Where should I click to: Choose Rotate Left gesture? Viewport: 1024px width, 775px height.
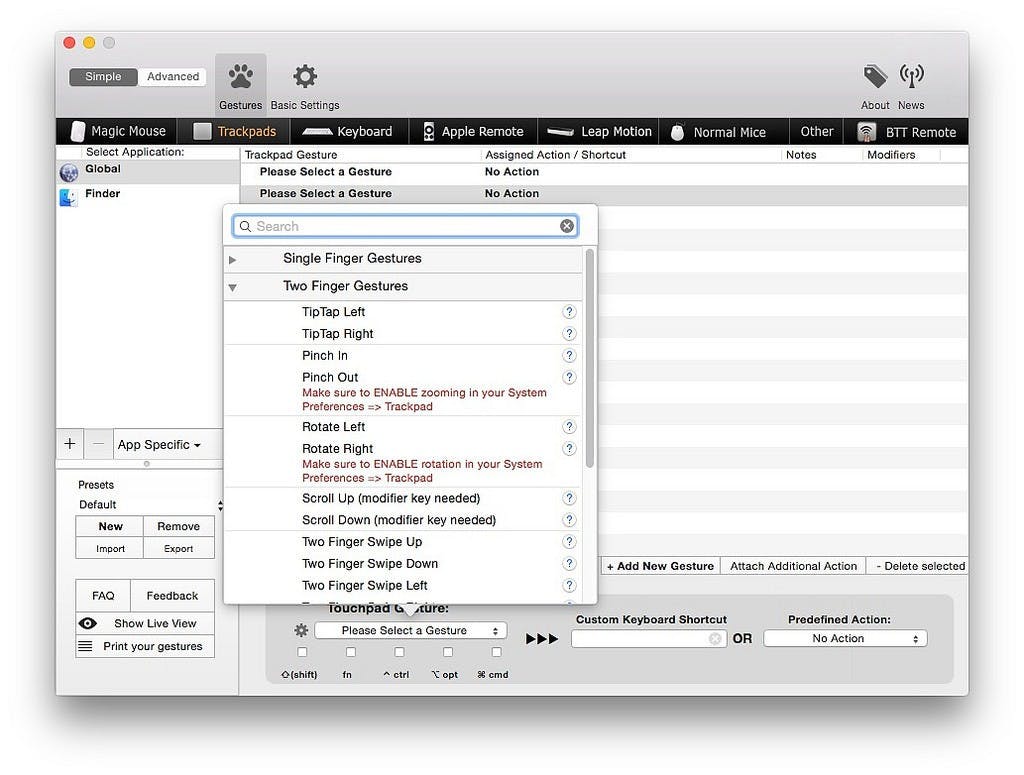click(x=333, y=427)
